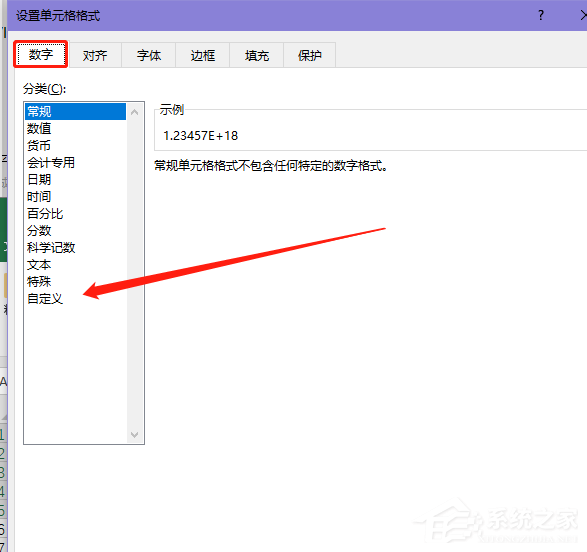Image resolution: width=587 pixels, height=552 pixels.
Task: Click the sample value 1.23457E+18
Action: click(201, 135)
